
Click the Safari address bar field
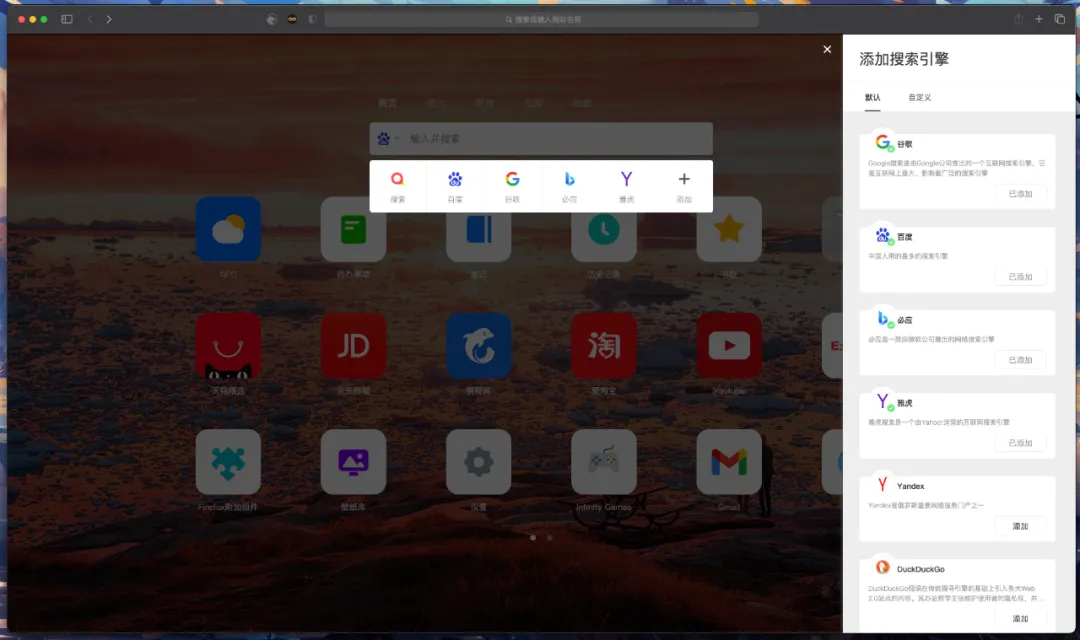coord(541,19)
